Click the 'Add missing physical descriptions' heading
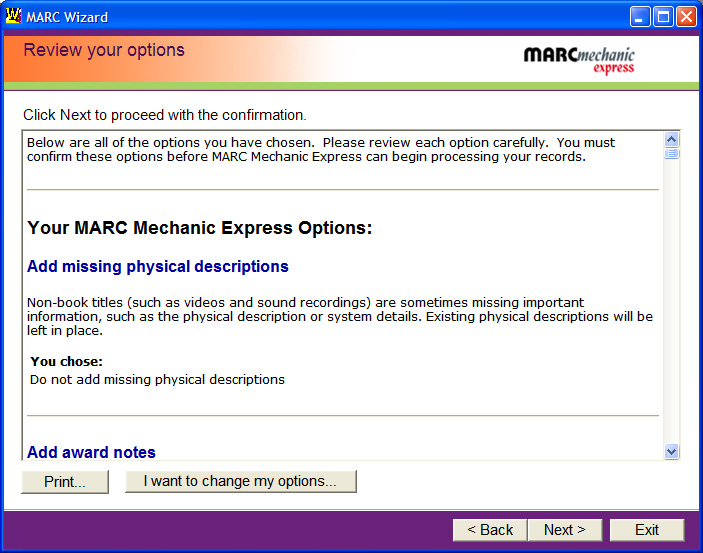Viewport: 703px width, 553px height. (x=158, y=266)
